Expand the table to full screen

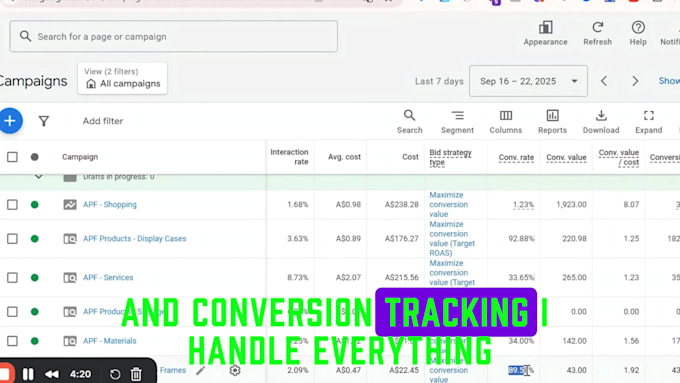(648, 122)
